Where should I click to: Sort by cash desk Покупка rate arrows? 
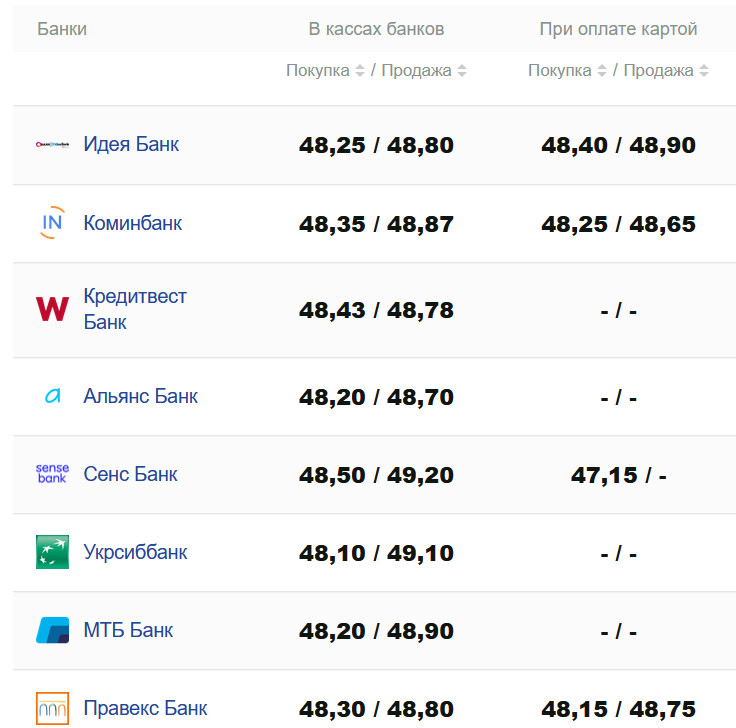tap(360, 71)
